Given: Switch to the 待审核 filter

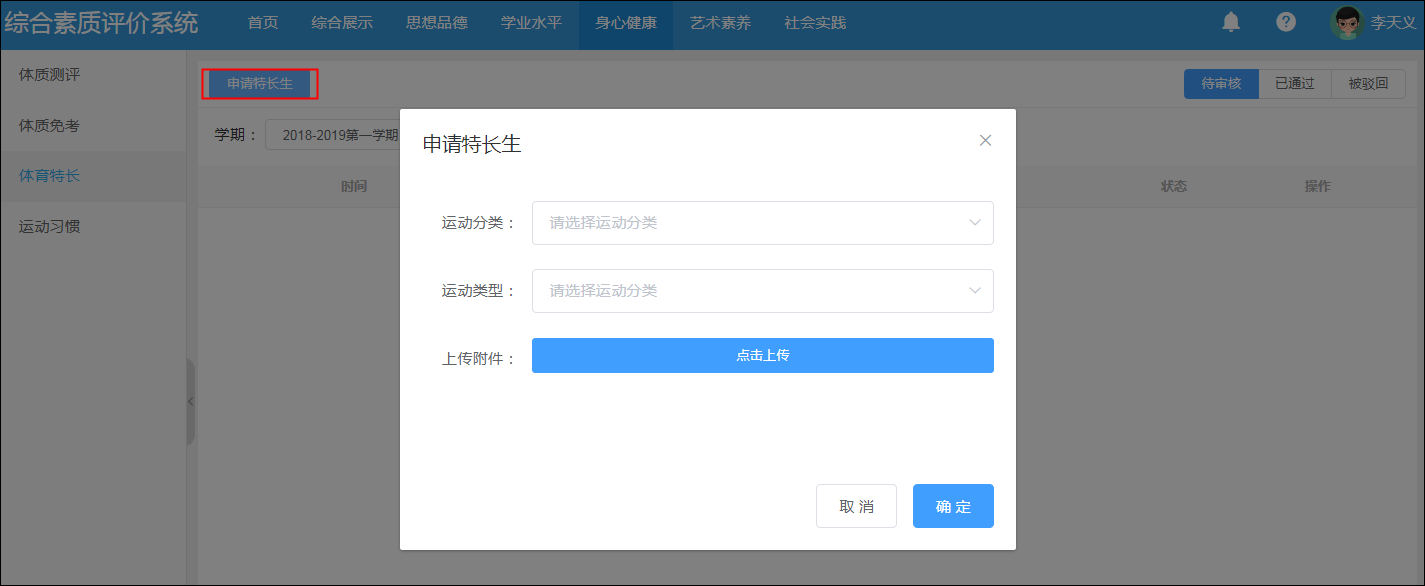Looking at the screenshot, I should click(1221, 84).
